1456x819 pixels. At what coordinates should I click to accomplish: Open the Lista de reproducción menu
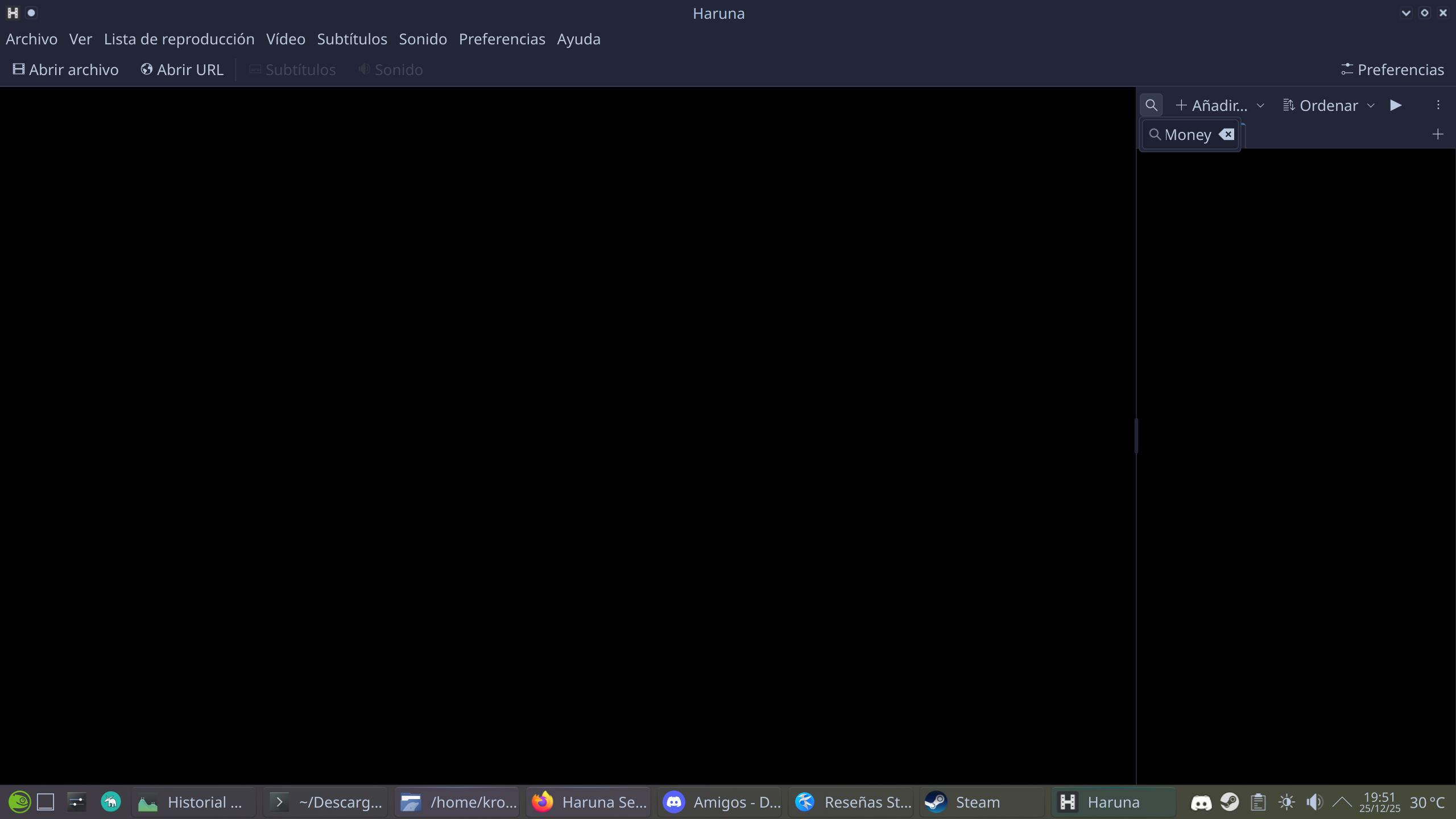[179, 39]
